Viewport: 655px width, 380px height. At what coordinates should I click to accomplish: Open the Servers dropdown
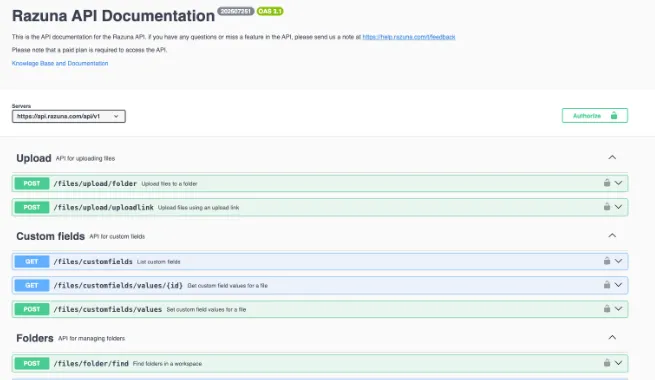[x=69, y=116]
